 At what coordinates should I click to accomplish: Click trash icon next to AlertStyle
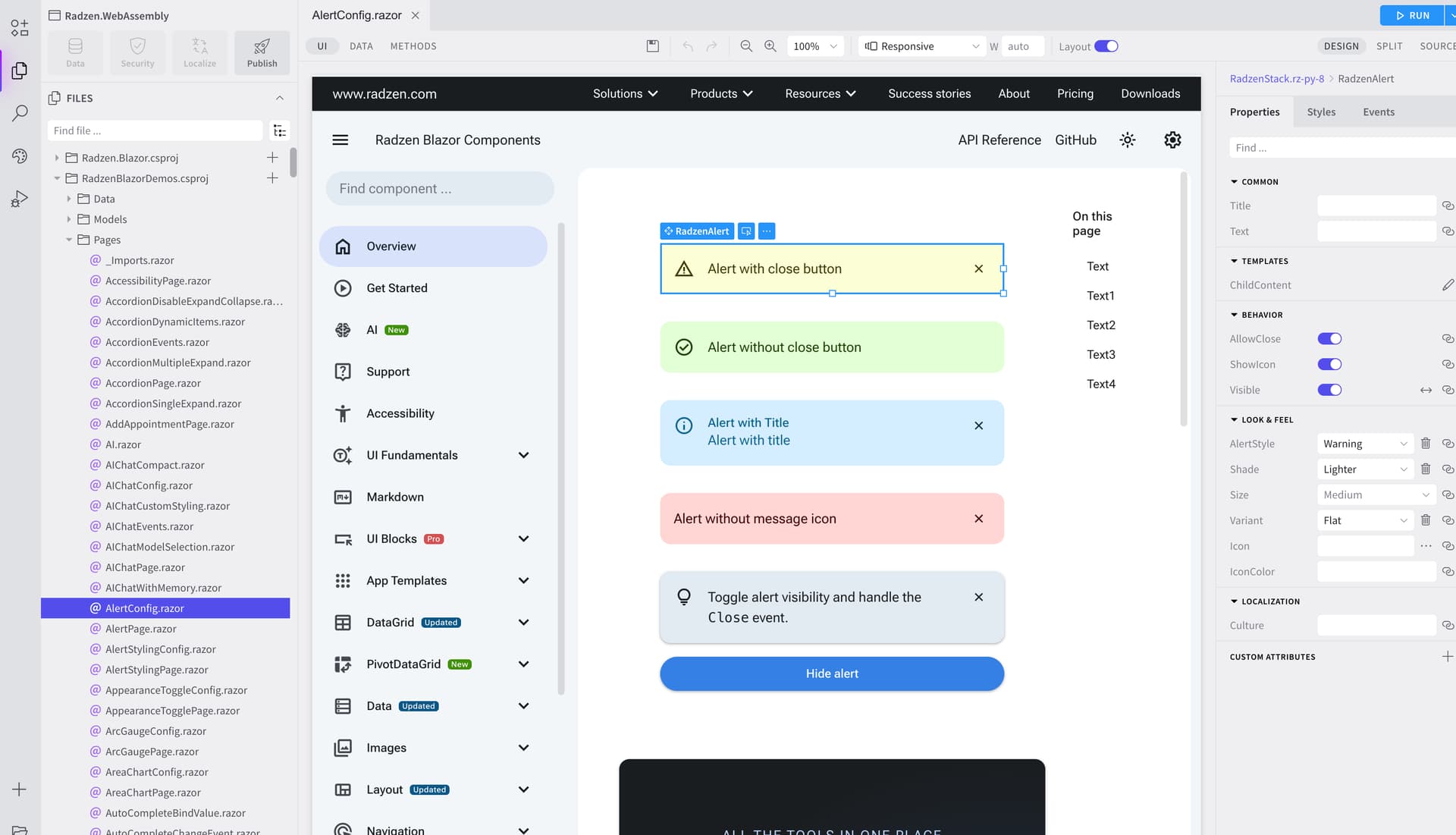pyautogui.click(x=1426, y=444)
